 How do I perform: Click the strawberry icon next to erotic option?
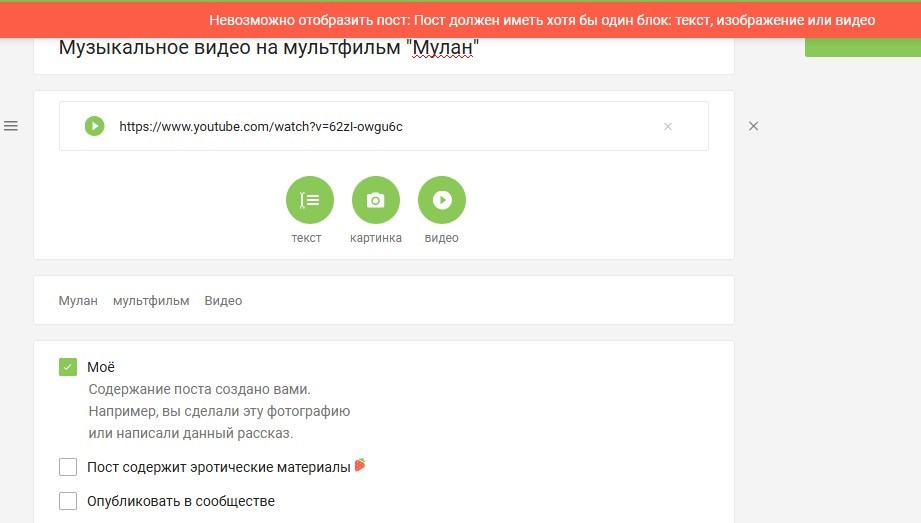(360, 465)
